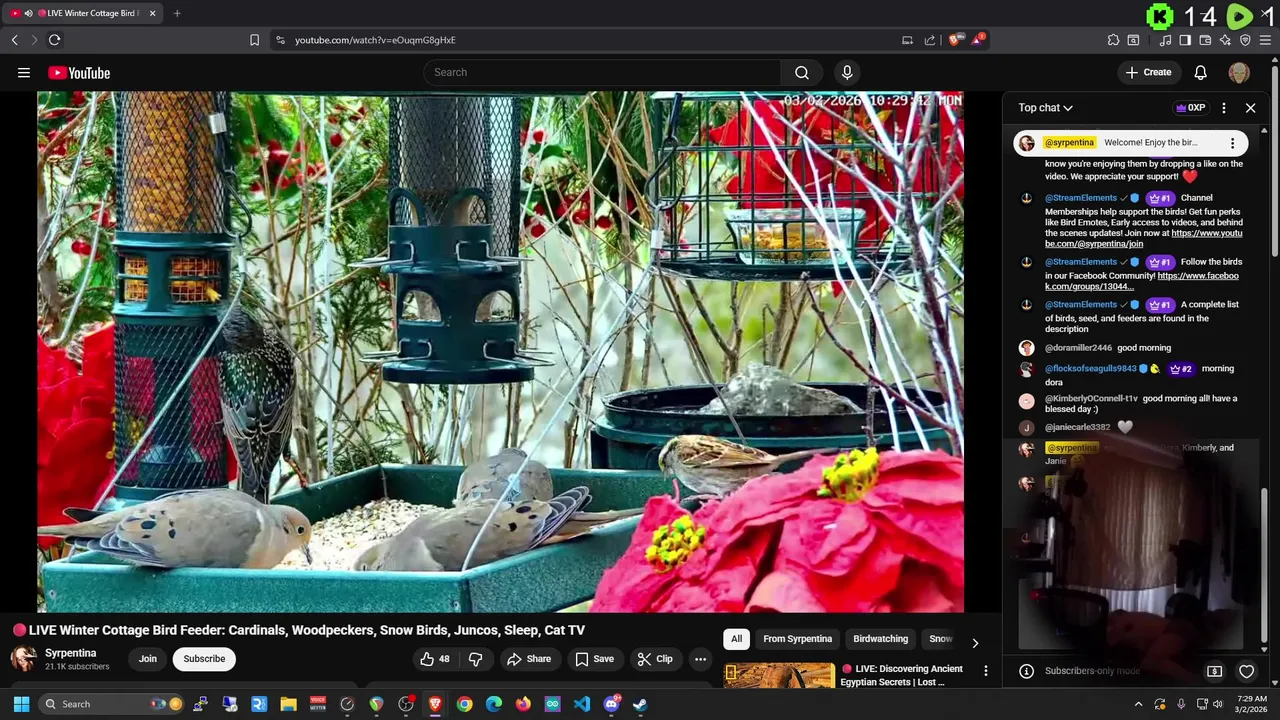The width and height of the screenshot is (1280, 720).
Task: Launch Google Chrome from the taskbar
Action: pos(464,704)
